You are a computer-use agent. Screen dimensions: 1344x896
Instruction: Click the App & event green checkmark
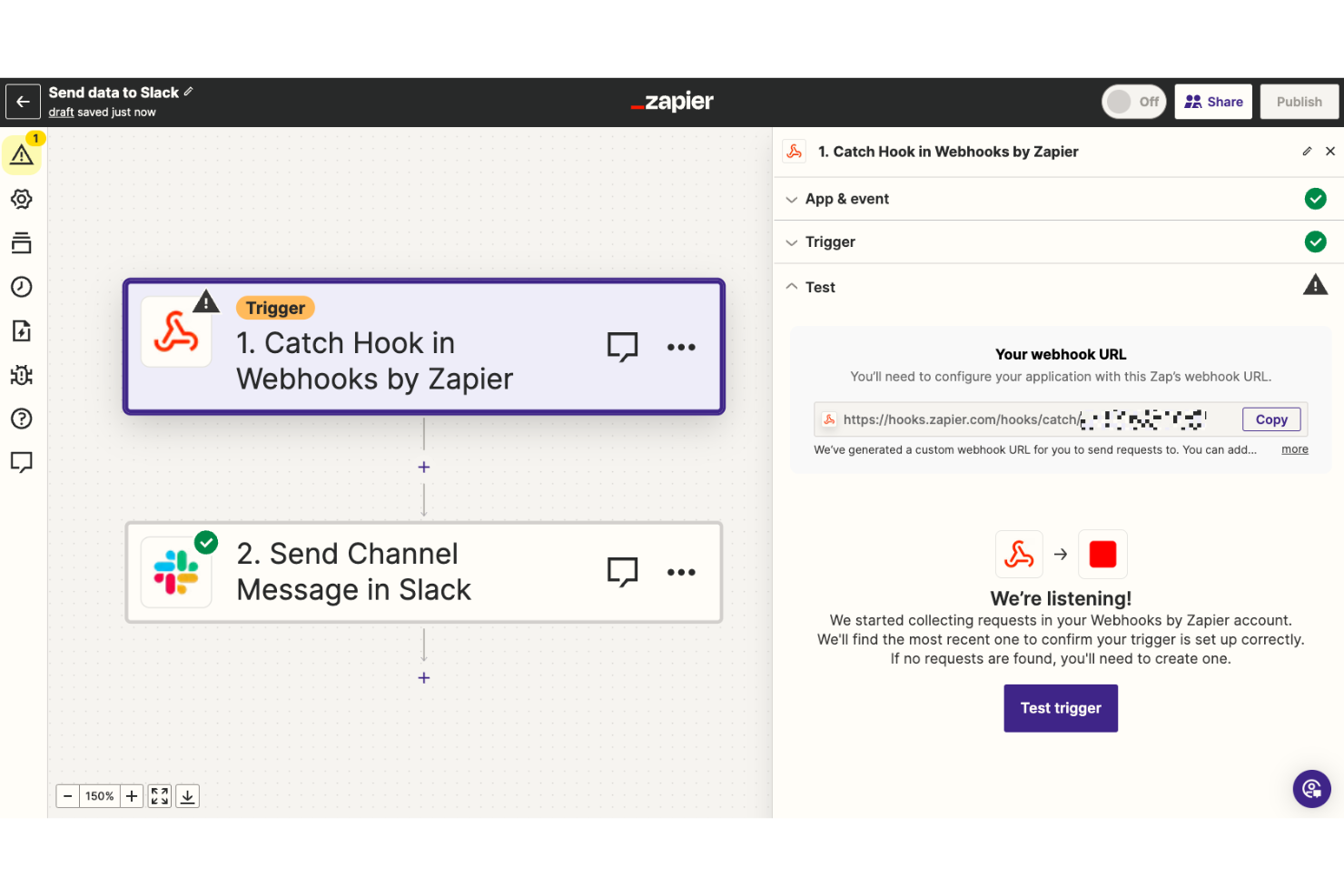pyautogui.click(x=1315, y=199)
